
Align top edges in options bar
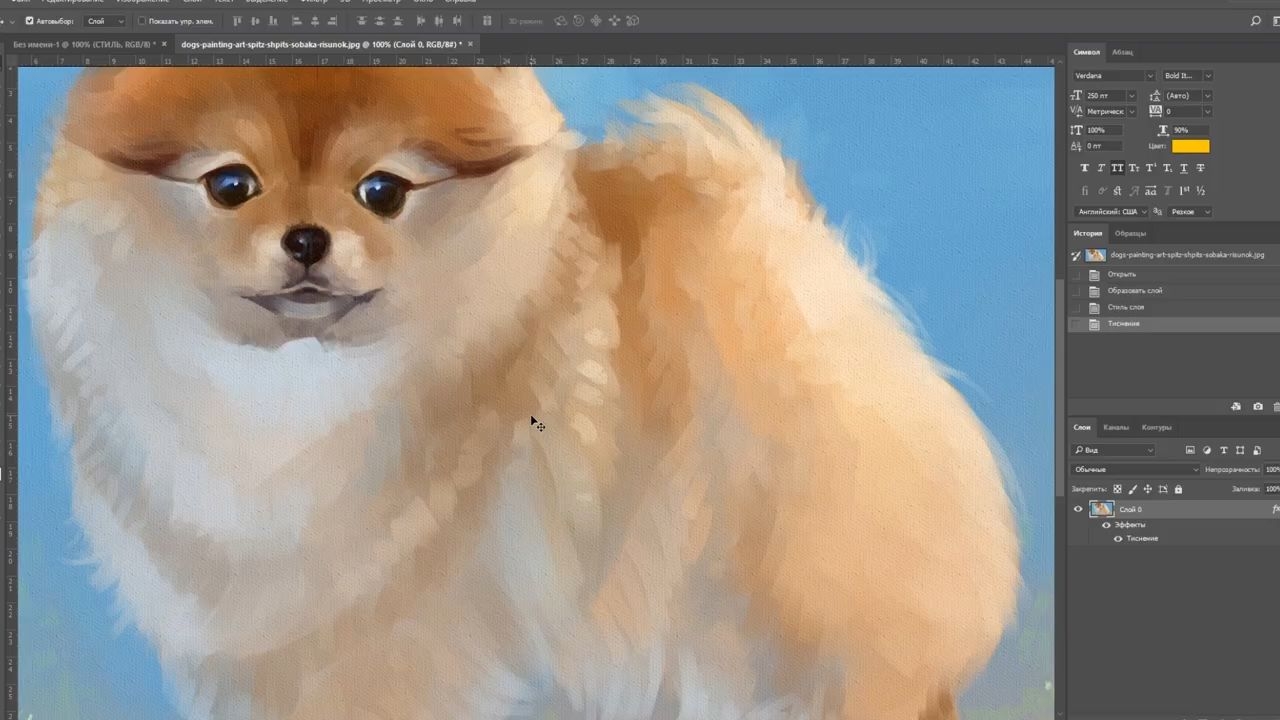click(x=237, y=20)
